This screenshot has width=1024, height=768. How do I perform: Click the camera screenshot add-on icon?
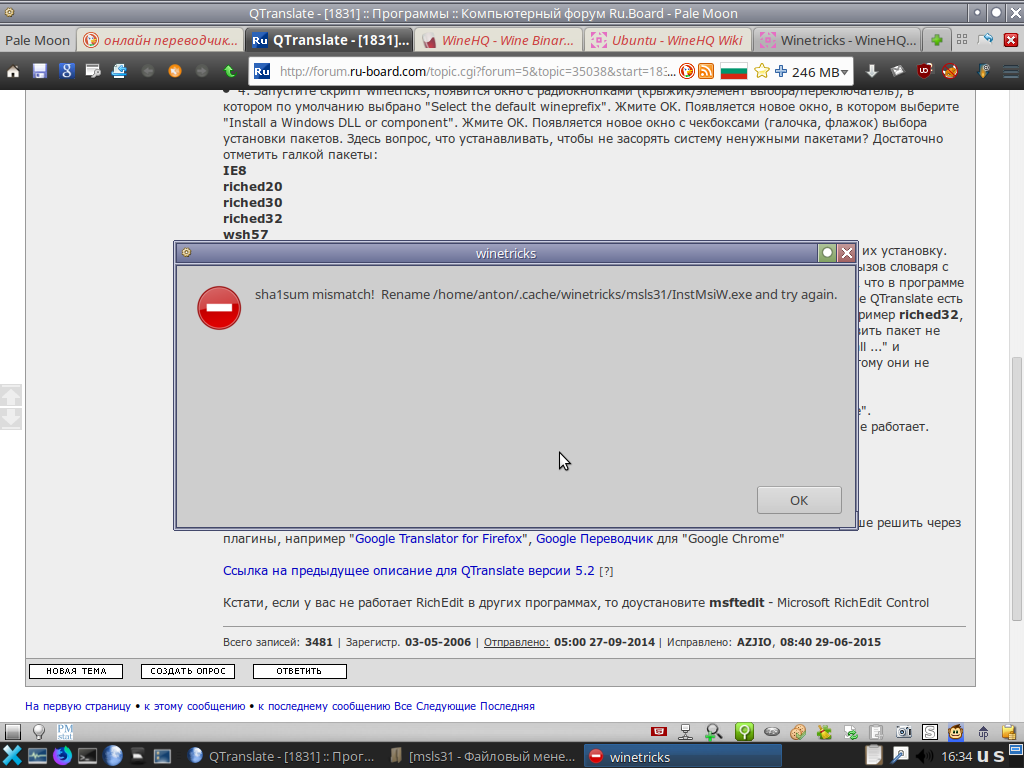coord(903,732)
